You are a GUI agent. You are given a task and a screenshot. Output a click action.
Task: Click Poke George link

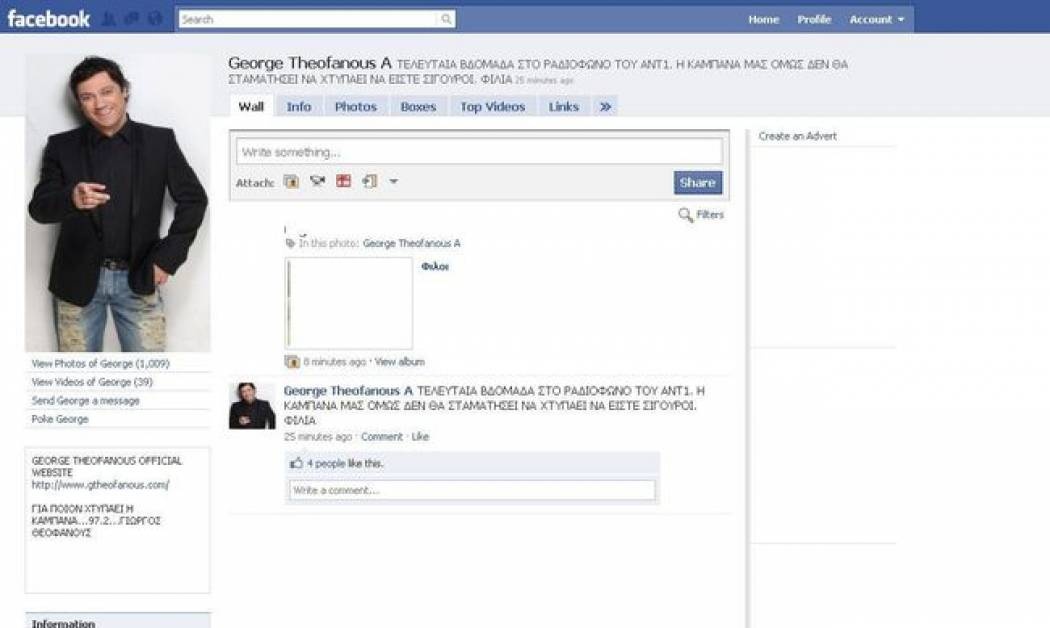pos(60,420)
